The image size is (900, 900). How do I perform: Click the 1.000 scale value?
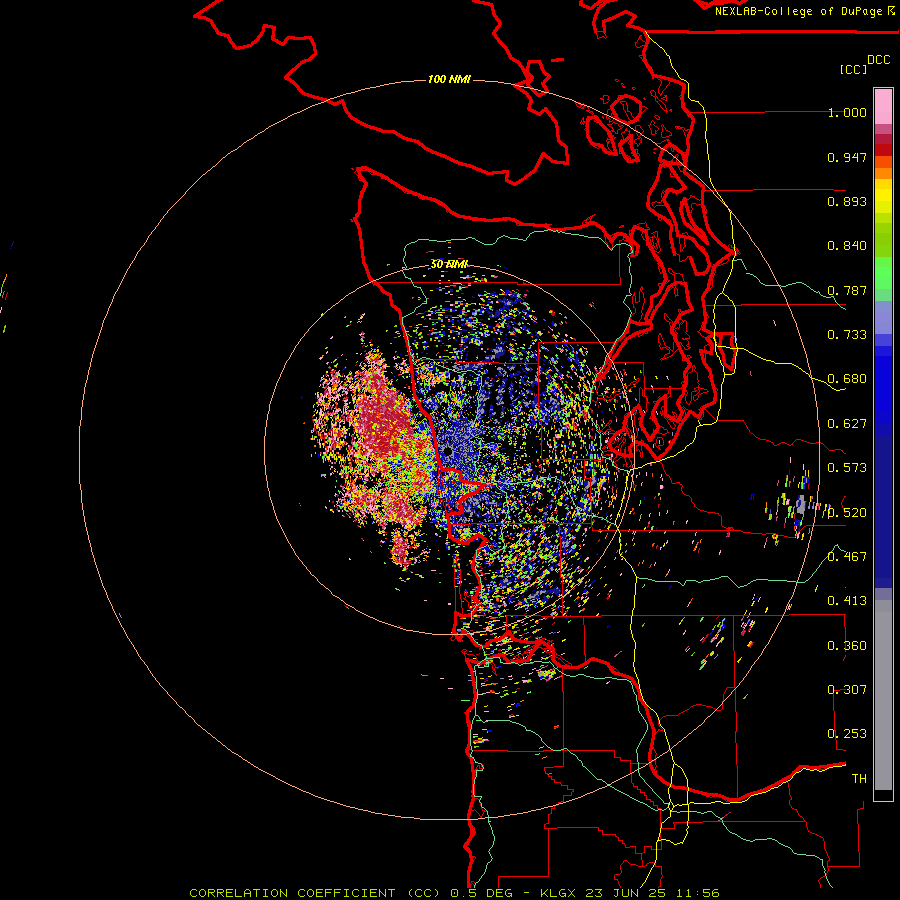(x=847, y=112)
